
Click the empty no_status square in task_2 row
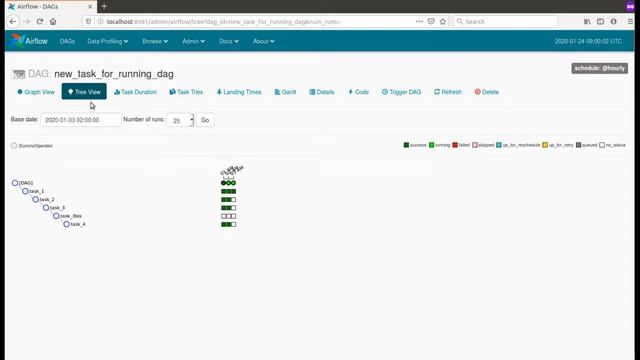click(x=234, y=200)
